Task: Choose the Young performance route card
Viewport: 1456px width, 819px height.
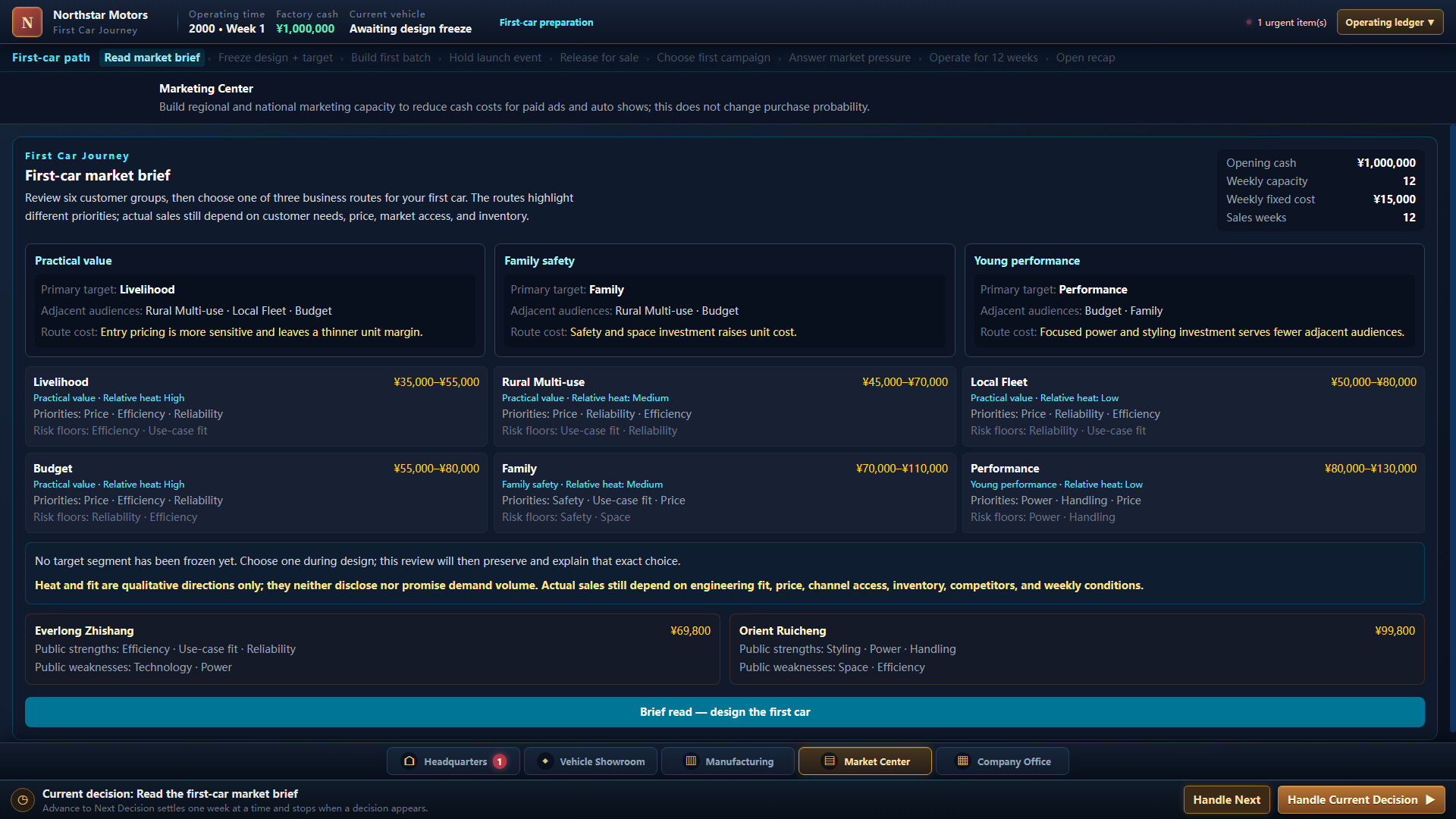Action: [x=1194, y=300]
